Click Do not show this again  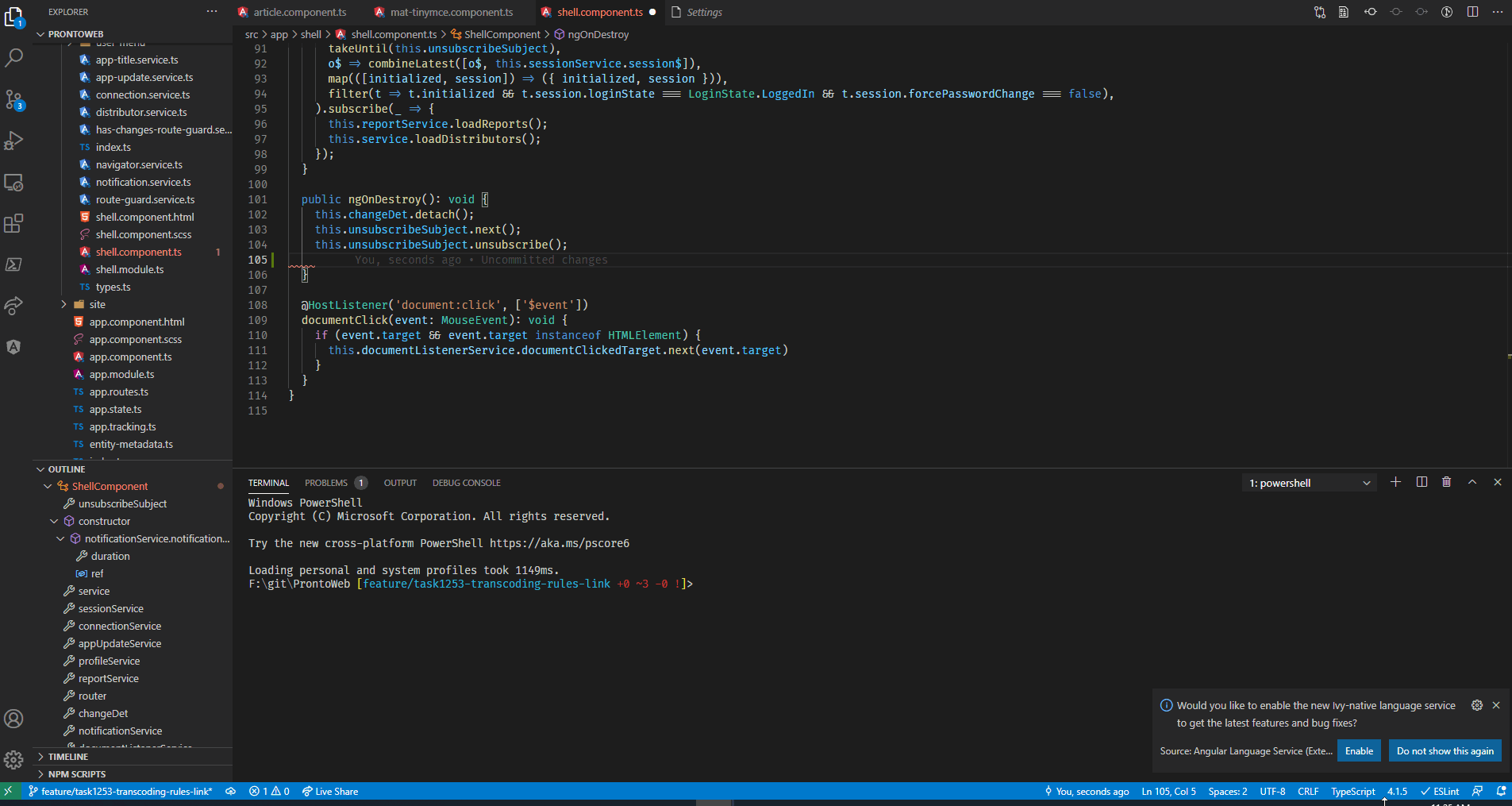pos(1445,751)
